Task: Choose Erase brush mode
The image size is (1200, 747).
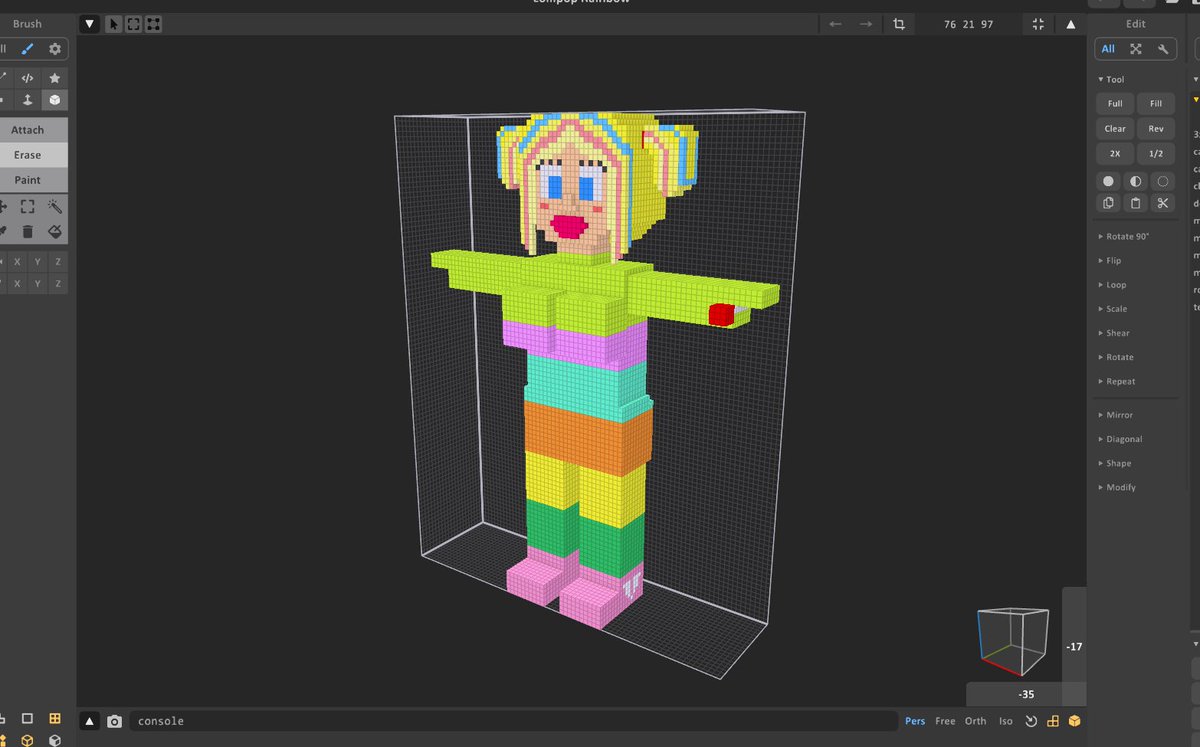Action: coord(28,155)
